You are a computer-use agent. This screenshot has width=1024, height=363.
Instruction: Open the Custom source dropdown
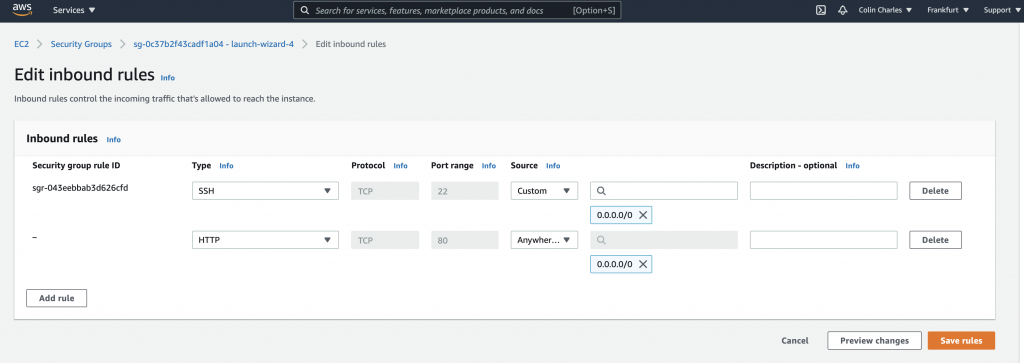544,191
